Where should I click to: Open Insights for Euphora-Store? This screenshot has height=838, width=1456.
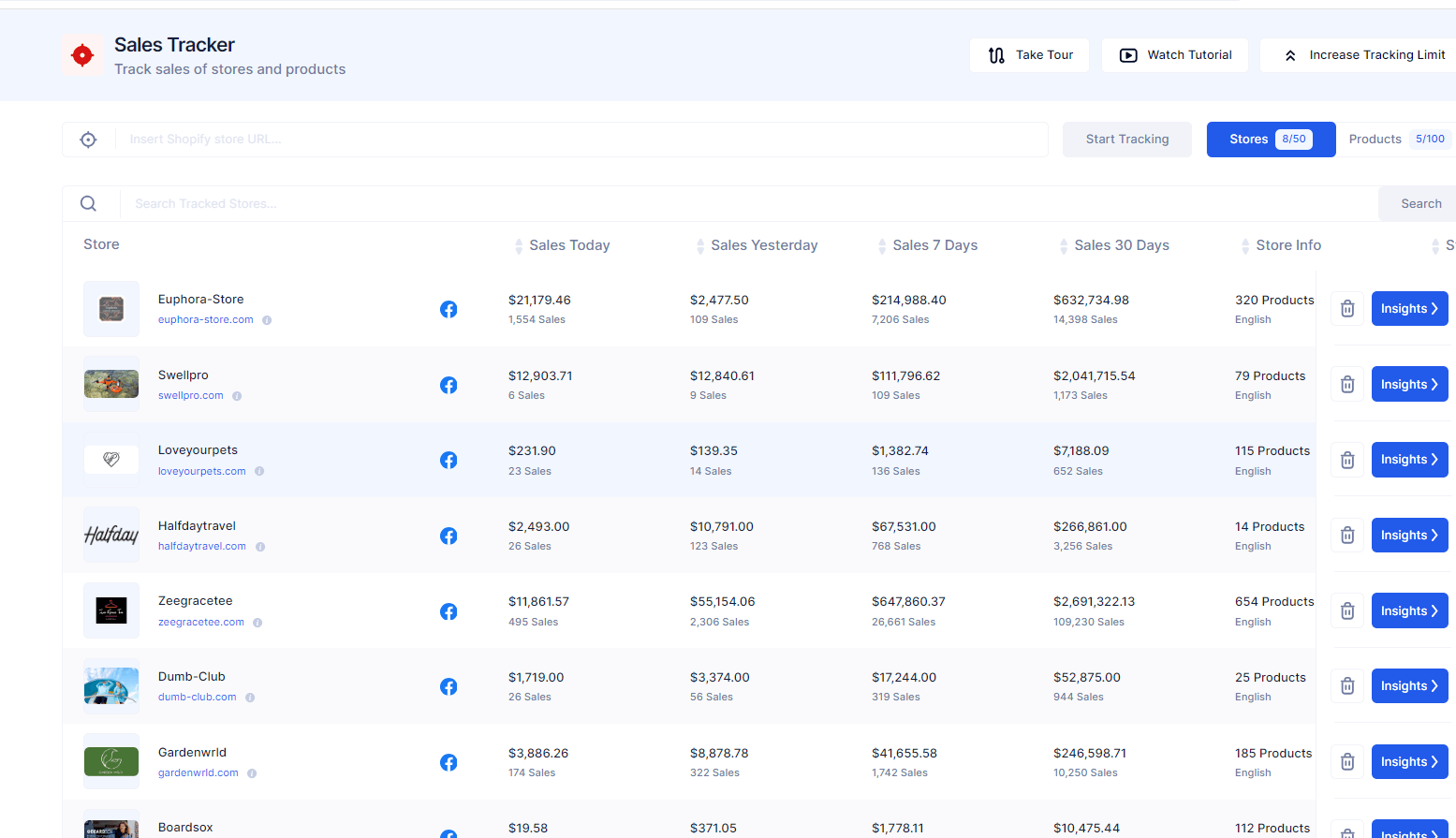[1409, 309]
